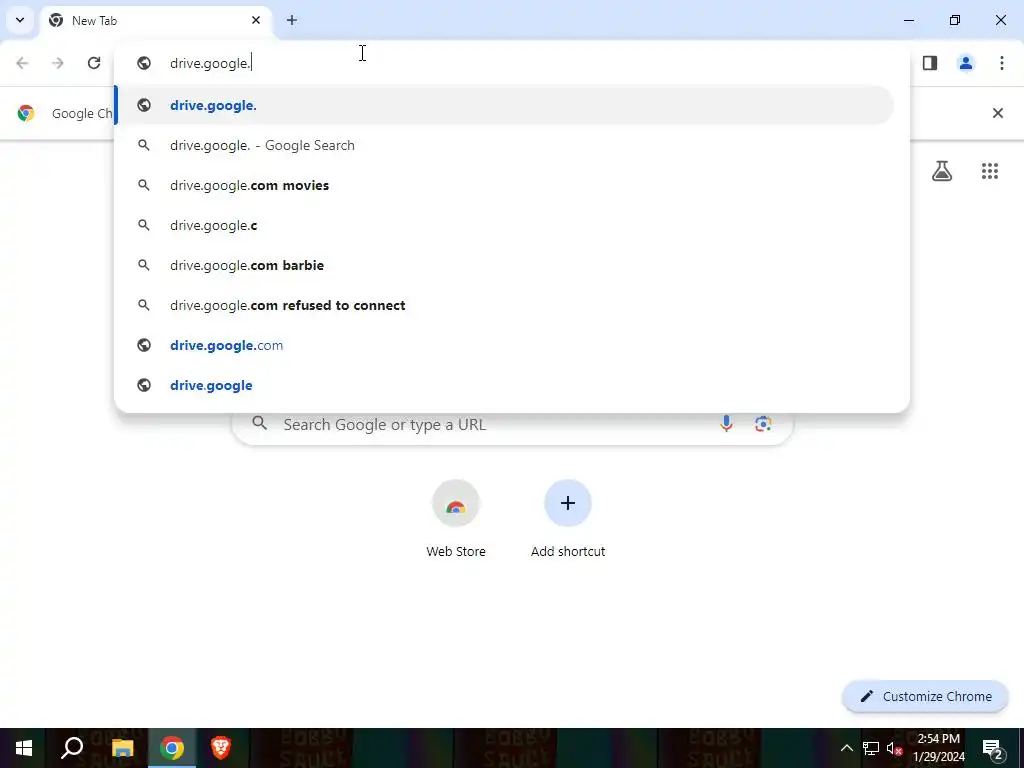The image size is (1024, 768).
Task: Open the notification center icon
Action: pyautogui.click(x=992, y=748)
